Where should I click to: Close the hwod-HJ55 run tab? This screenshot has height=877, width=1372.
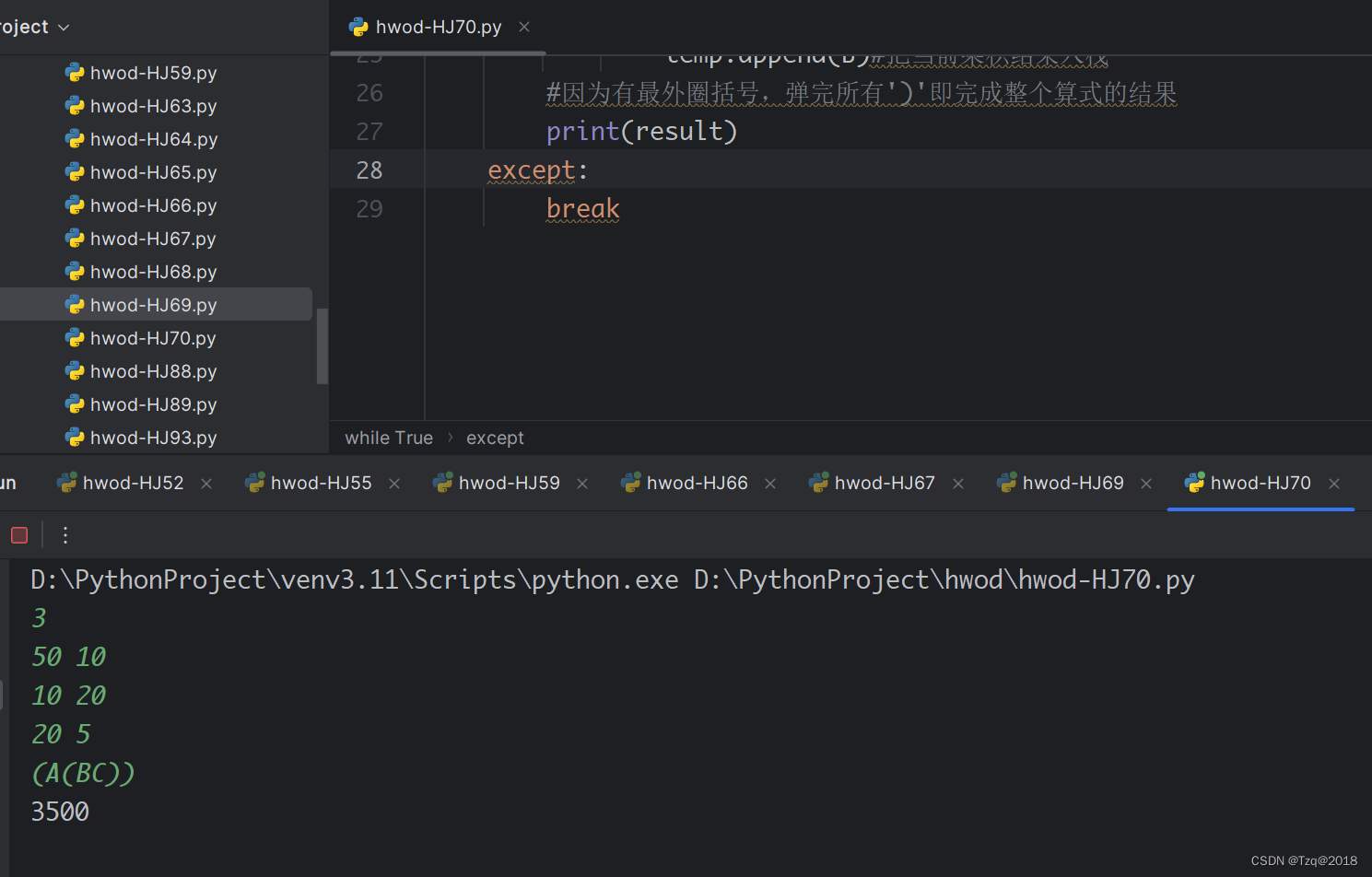click(x=394, y=484)
